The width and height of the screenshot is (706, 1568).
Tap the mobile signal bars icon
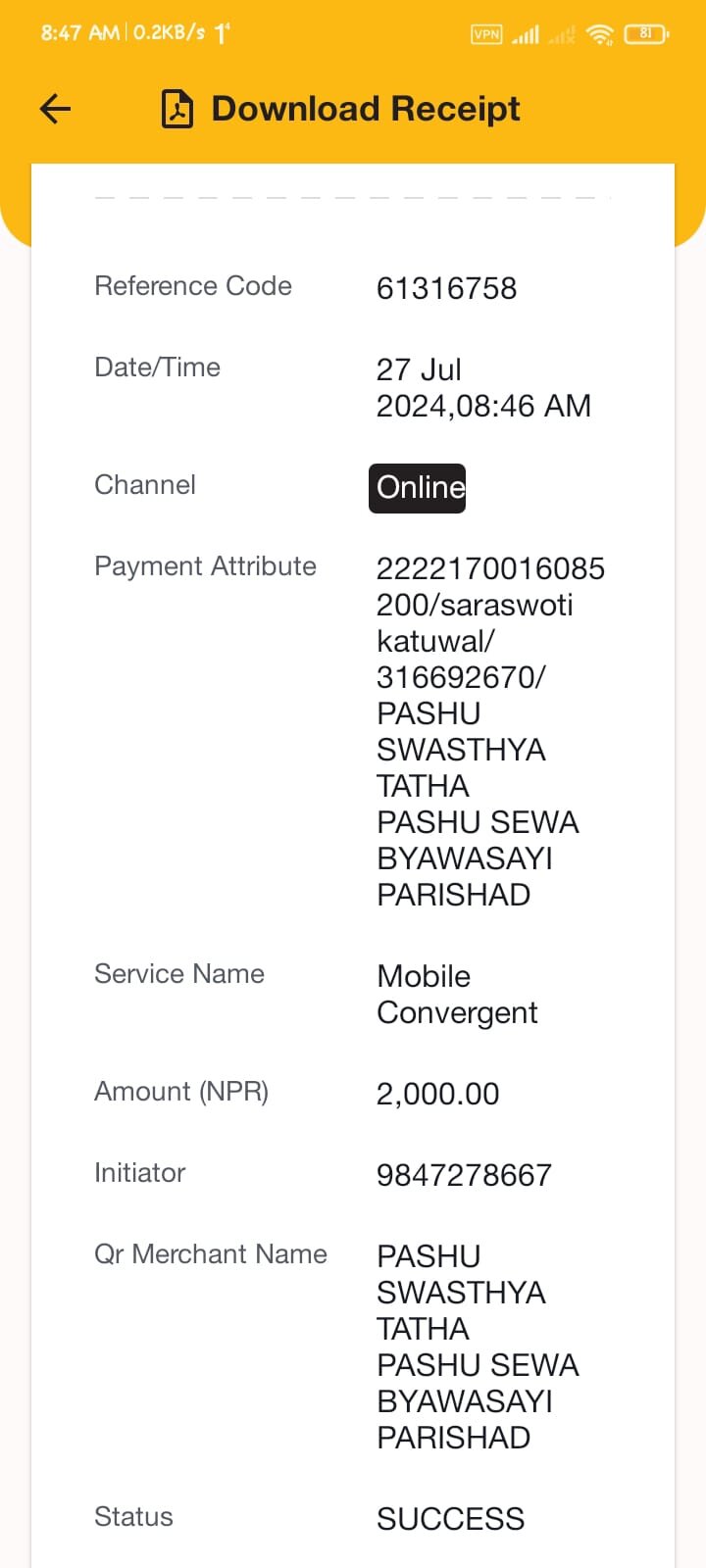[526, 34]
